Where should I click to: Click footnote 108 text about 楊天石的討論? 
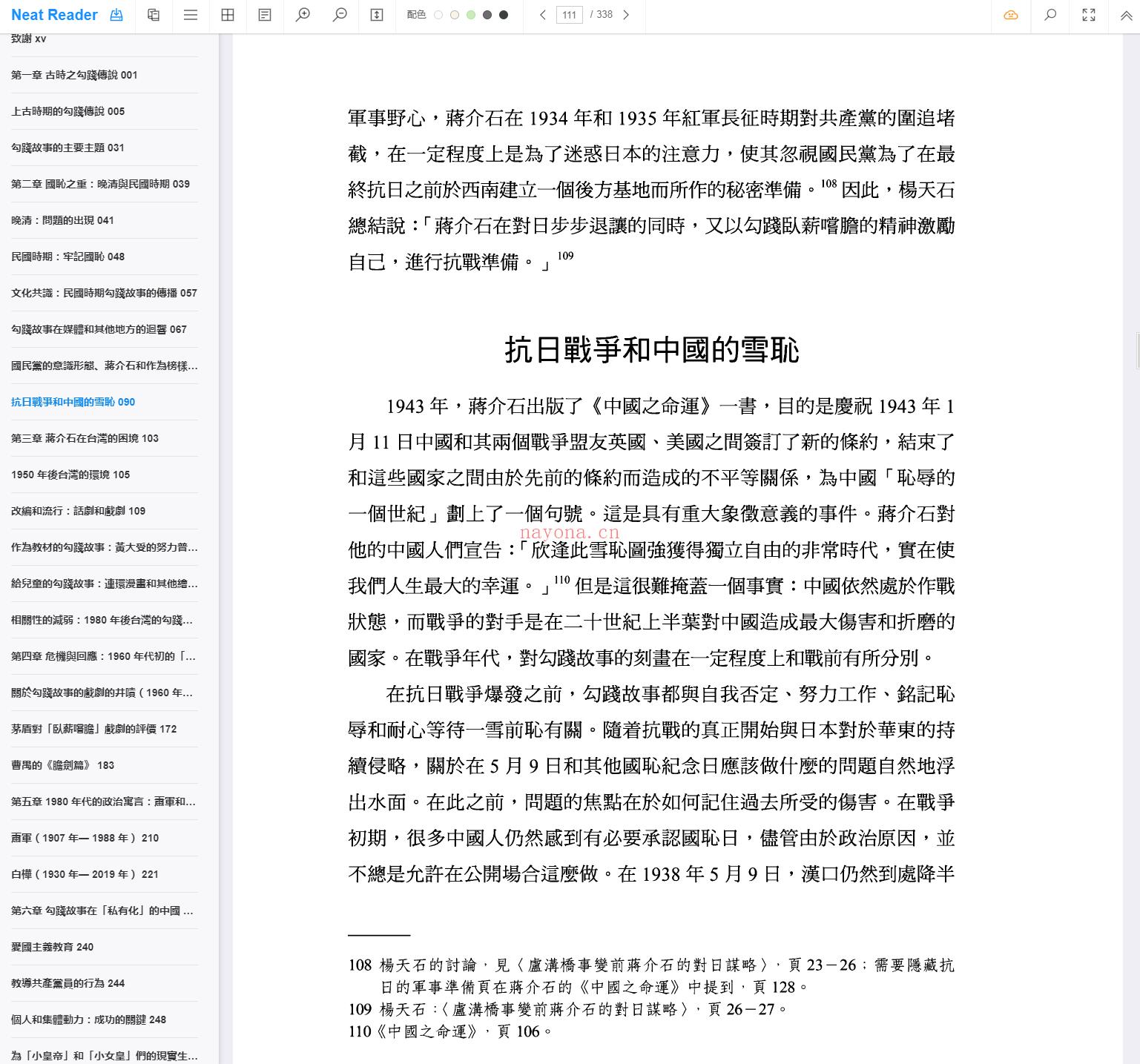[x=652, y=976]
